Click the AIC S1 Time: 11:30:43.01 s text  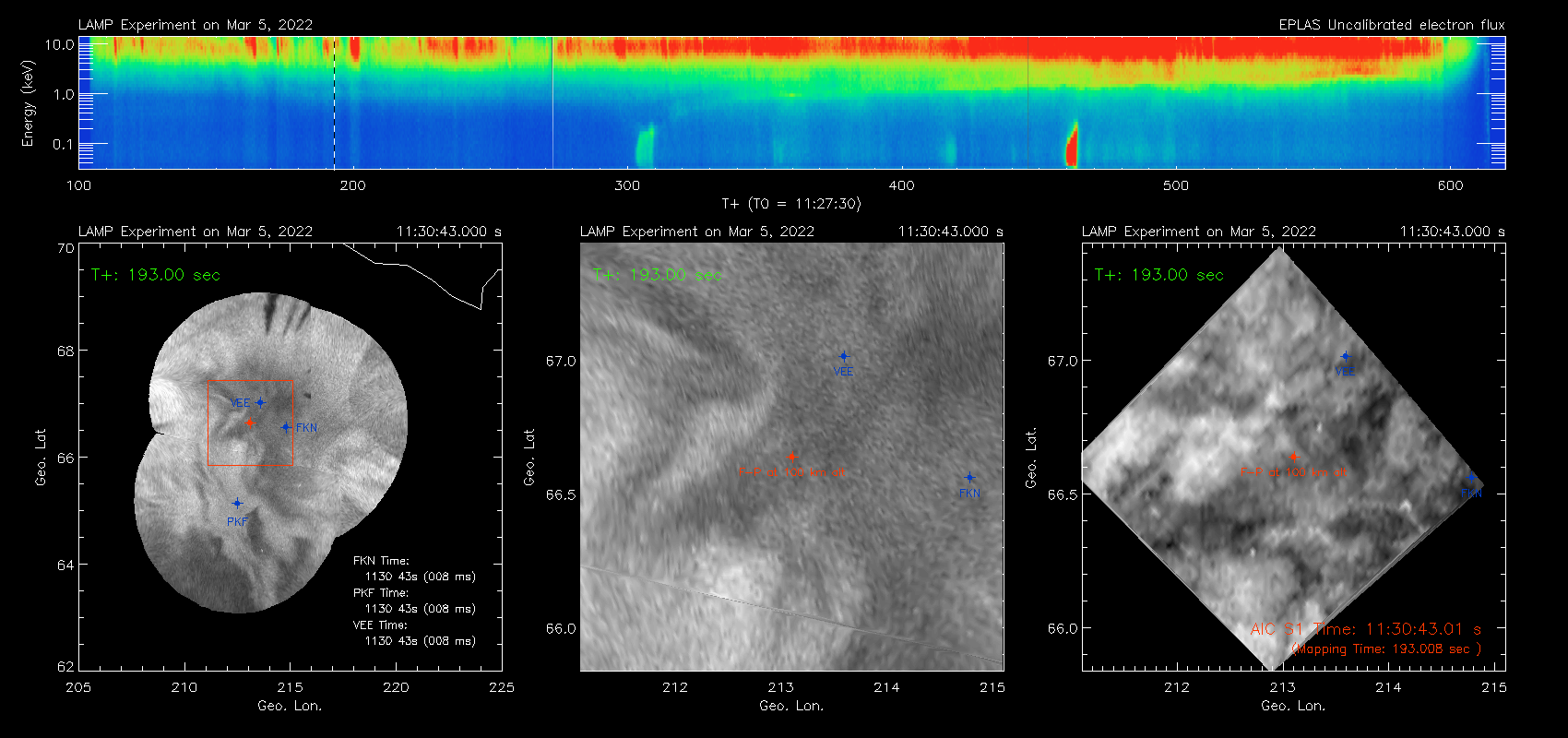pyautogui.click(x=1366, y=629)
